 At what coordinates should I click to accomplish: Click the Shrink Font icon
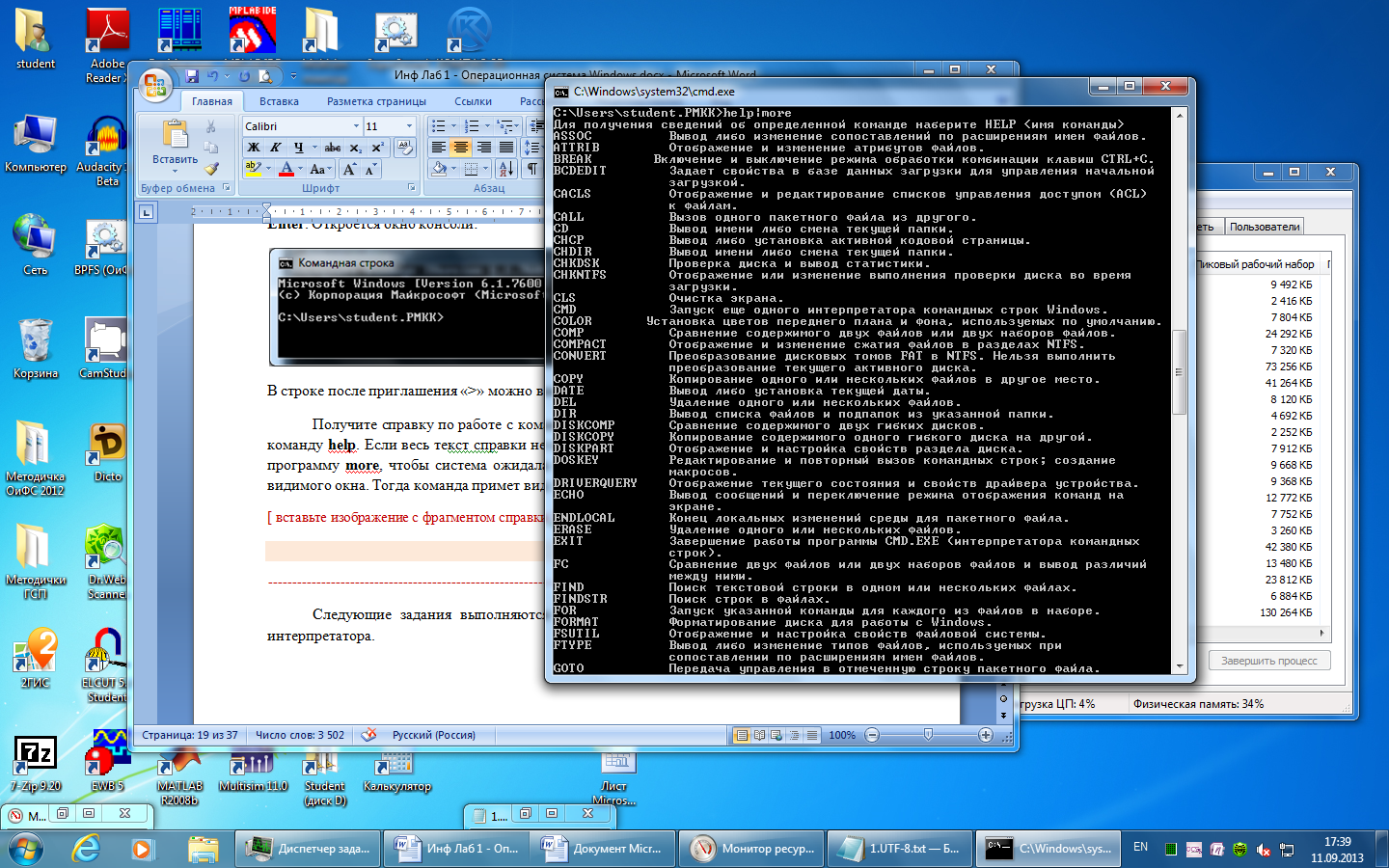[x=369, y=169]
